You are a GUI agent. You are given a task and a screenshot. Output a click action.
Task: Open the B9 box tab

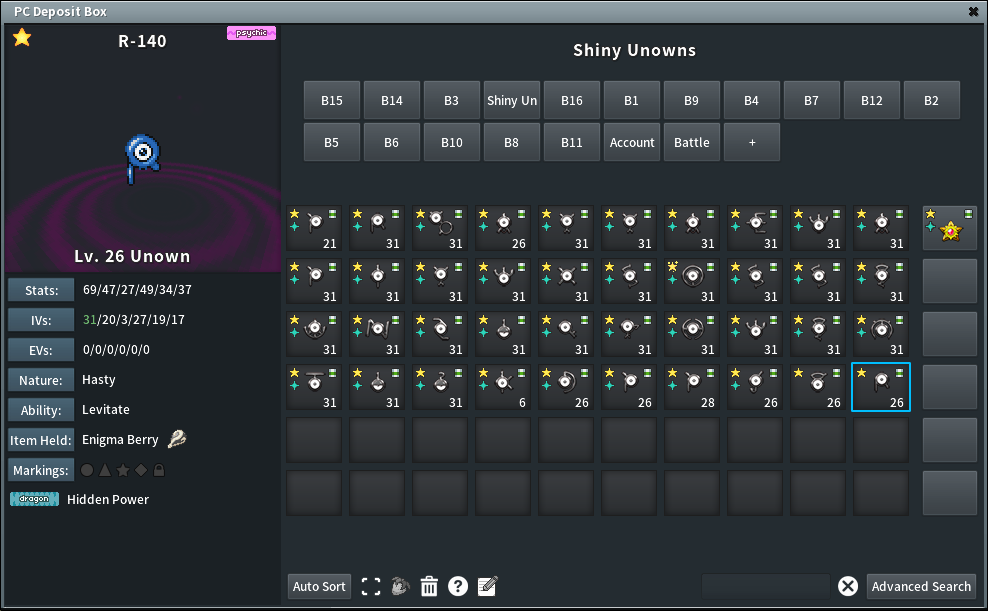[x=692, y=100]
